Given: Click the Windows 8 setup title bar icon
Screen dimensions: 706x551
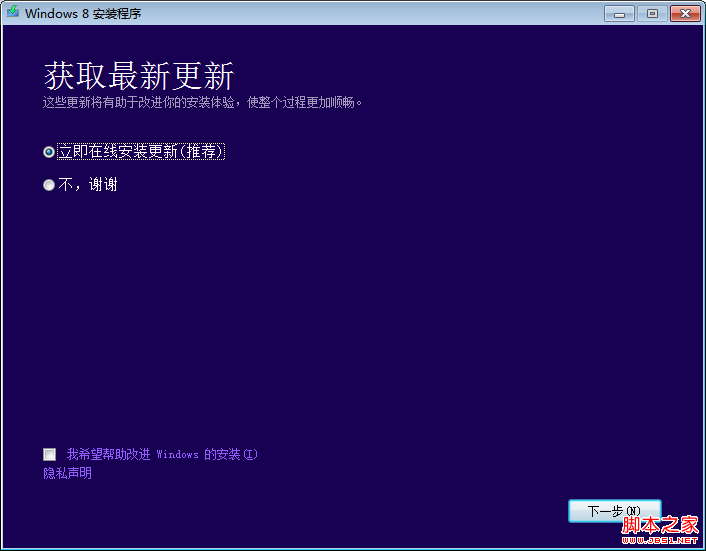Looking at the screenshot, I should (13, 12).
